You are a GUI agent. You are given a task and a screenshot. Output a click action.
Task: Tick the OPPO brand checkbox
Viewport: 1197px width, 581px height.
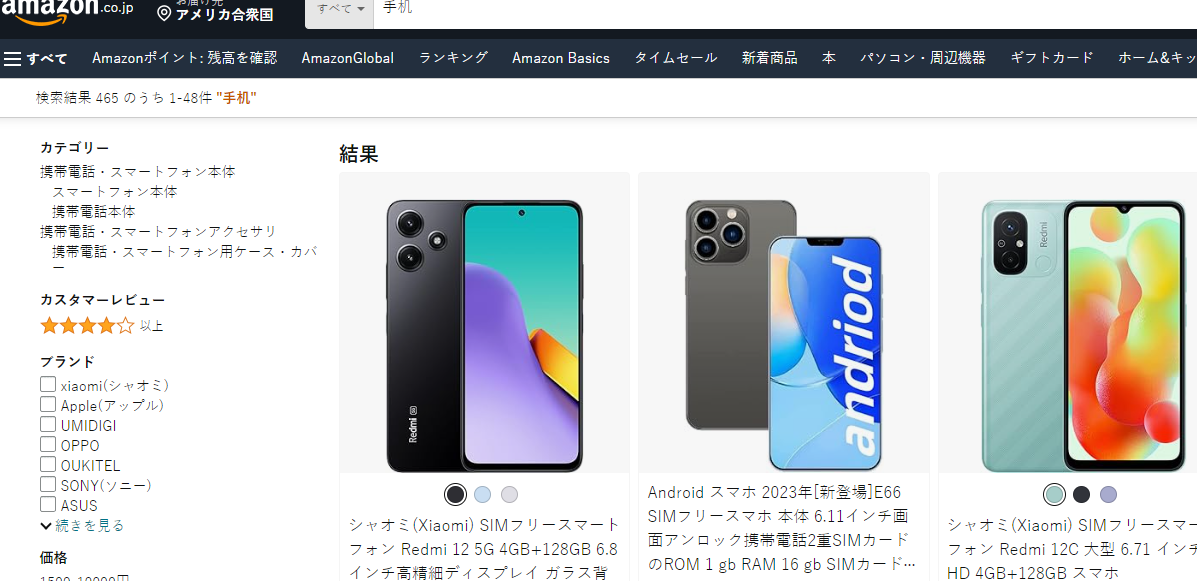pos(48,444)
